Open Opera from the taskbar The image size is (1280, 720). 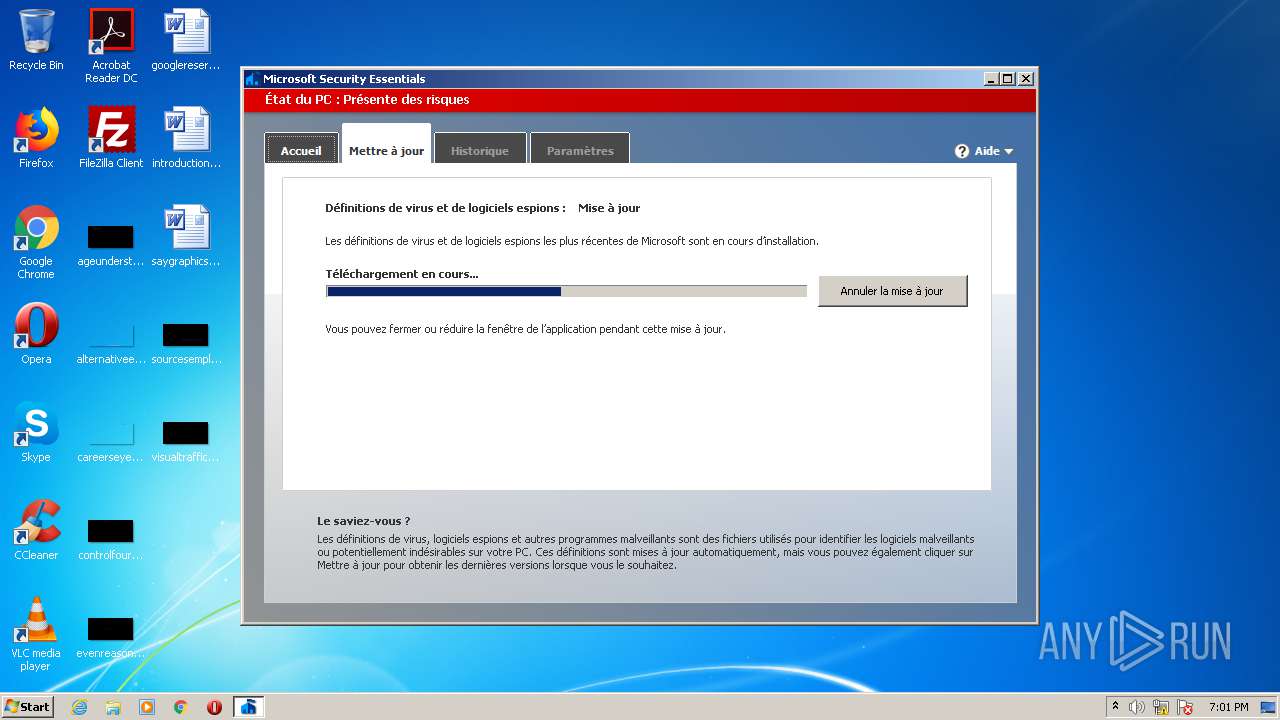click(x=214, y=707)
